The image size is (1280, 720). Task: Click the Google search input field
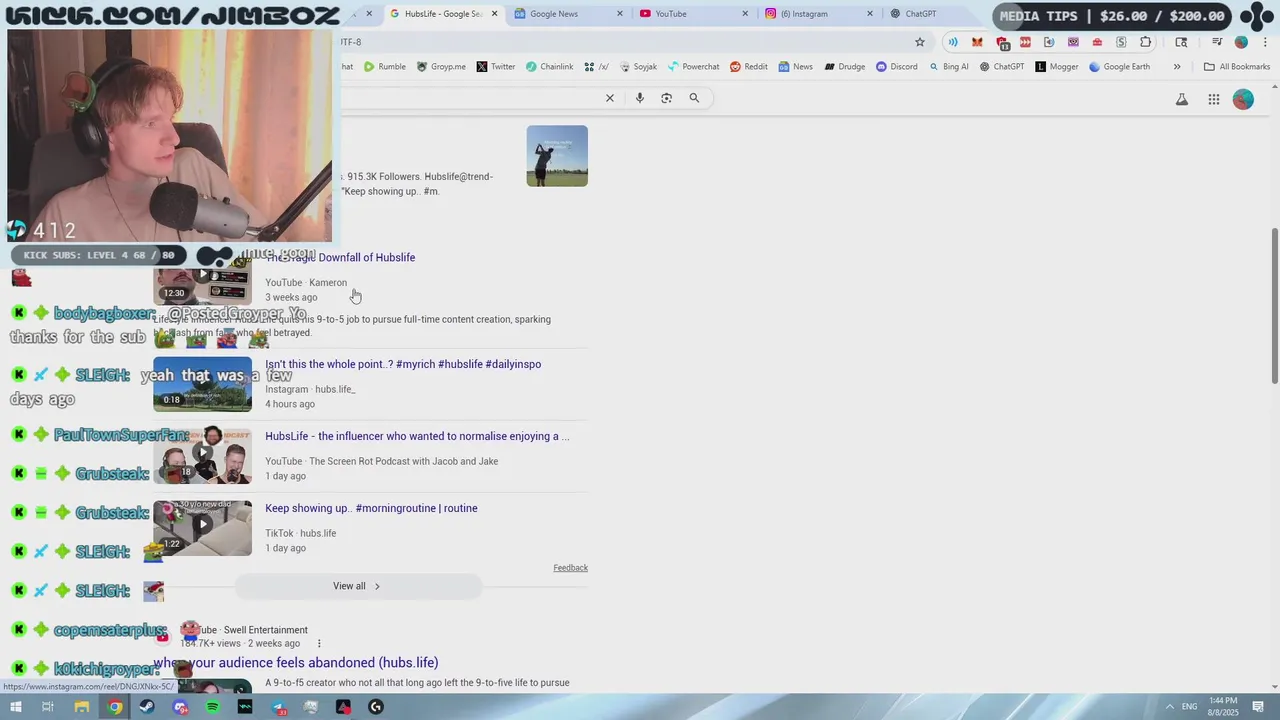coord(470,98)
